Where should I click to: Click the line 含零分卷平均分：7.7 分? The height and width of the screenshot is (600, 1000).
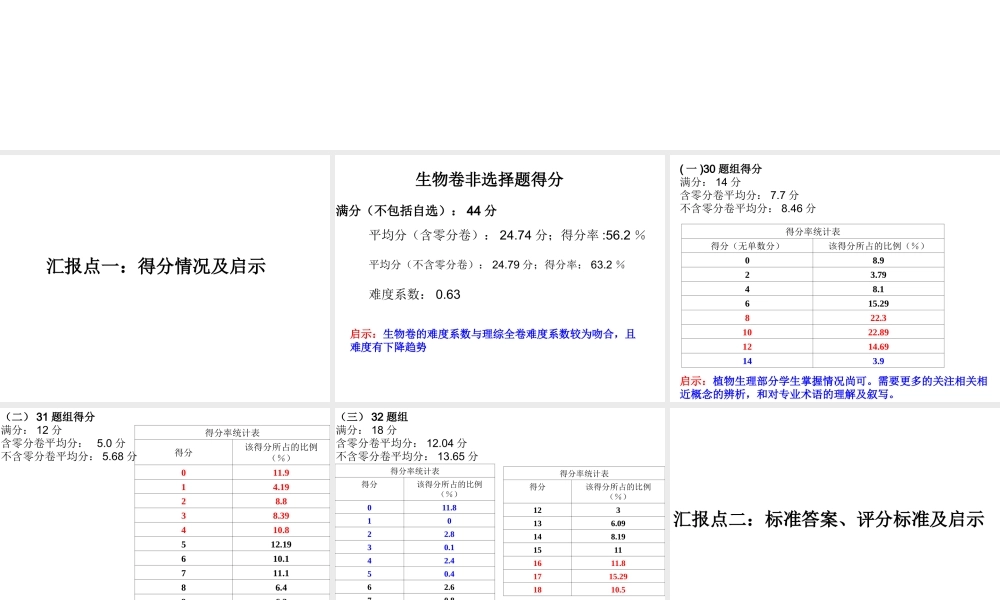tap(739, 195)
